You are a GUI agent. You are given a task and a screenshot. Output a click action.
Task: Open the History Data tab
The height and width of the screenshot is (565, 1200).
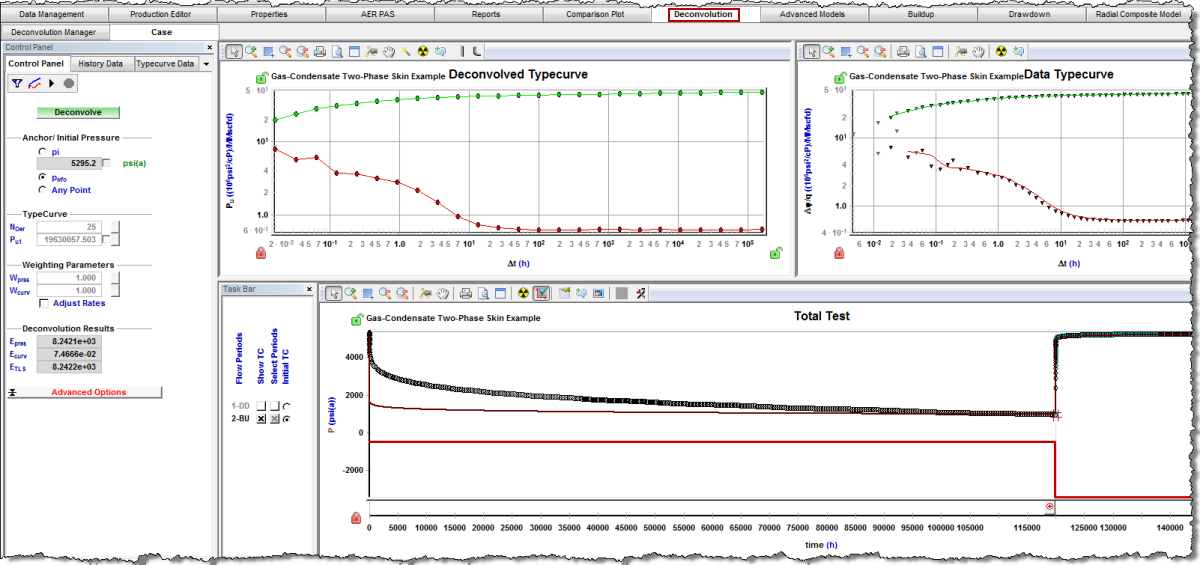point(101,64)
